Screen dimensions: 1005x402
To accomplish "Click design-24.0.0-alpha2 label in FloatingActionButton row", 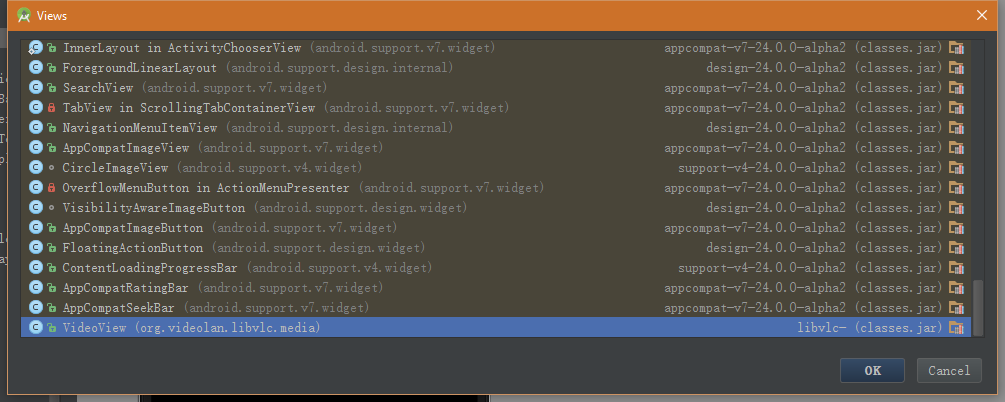I will [776, 247].
